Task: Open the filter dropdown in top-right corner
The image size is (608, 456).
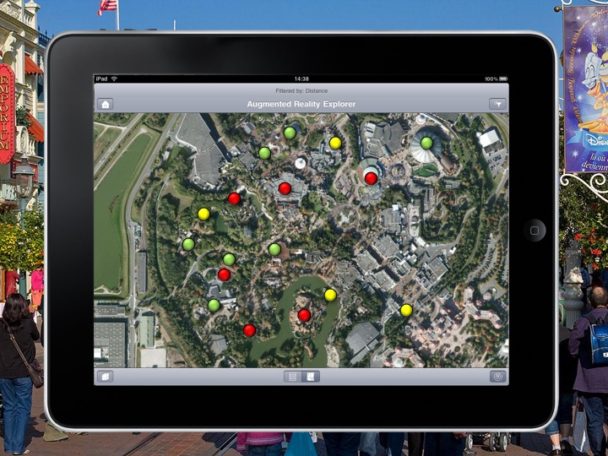Action: [x=496, y=104]
